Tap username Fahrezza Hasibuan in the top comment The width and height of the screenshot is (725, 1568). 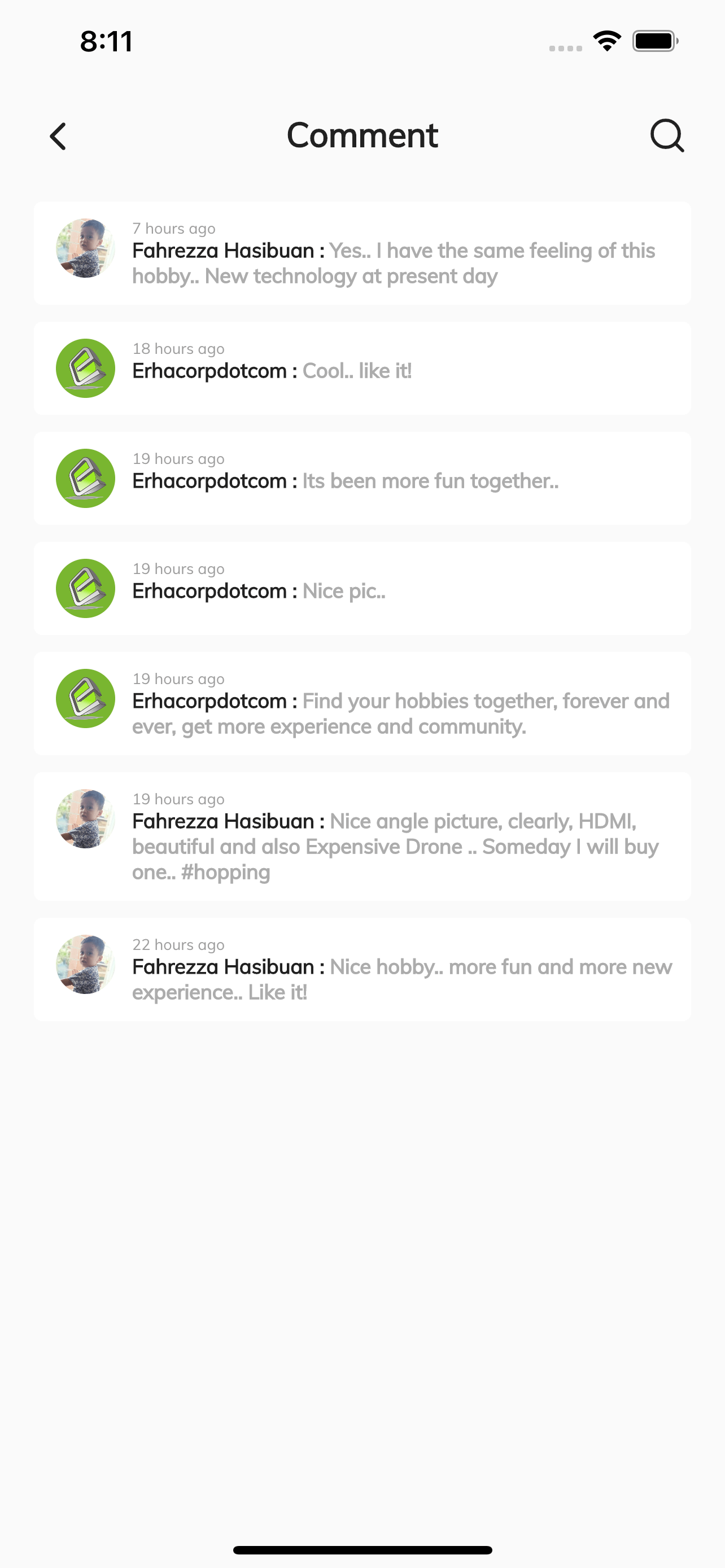[x=223, y=250]
